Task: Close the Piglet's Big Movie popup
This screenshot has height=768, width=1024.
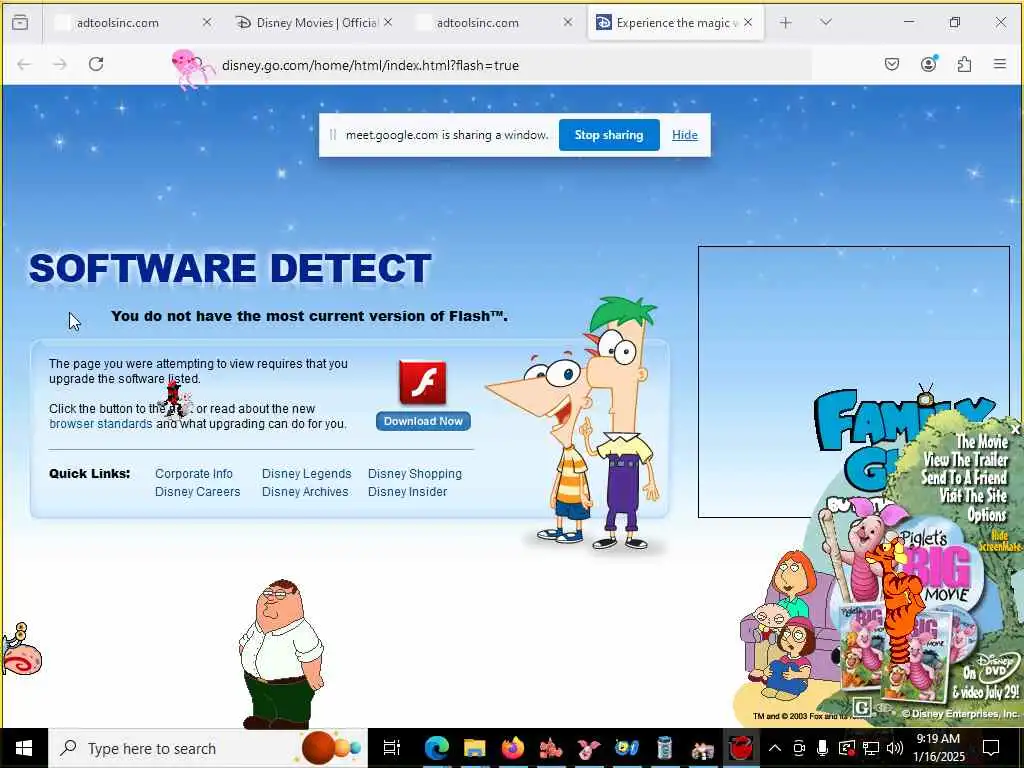Action: [1015, 430]
